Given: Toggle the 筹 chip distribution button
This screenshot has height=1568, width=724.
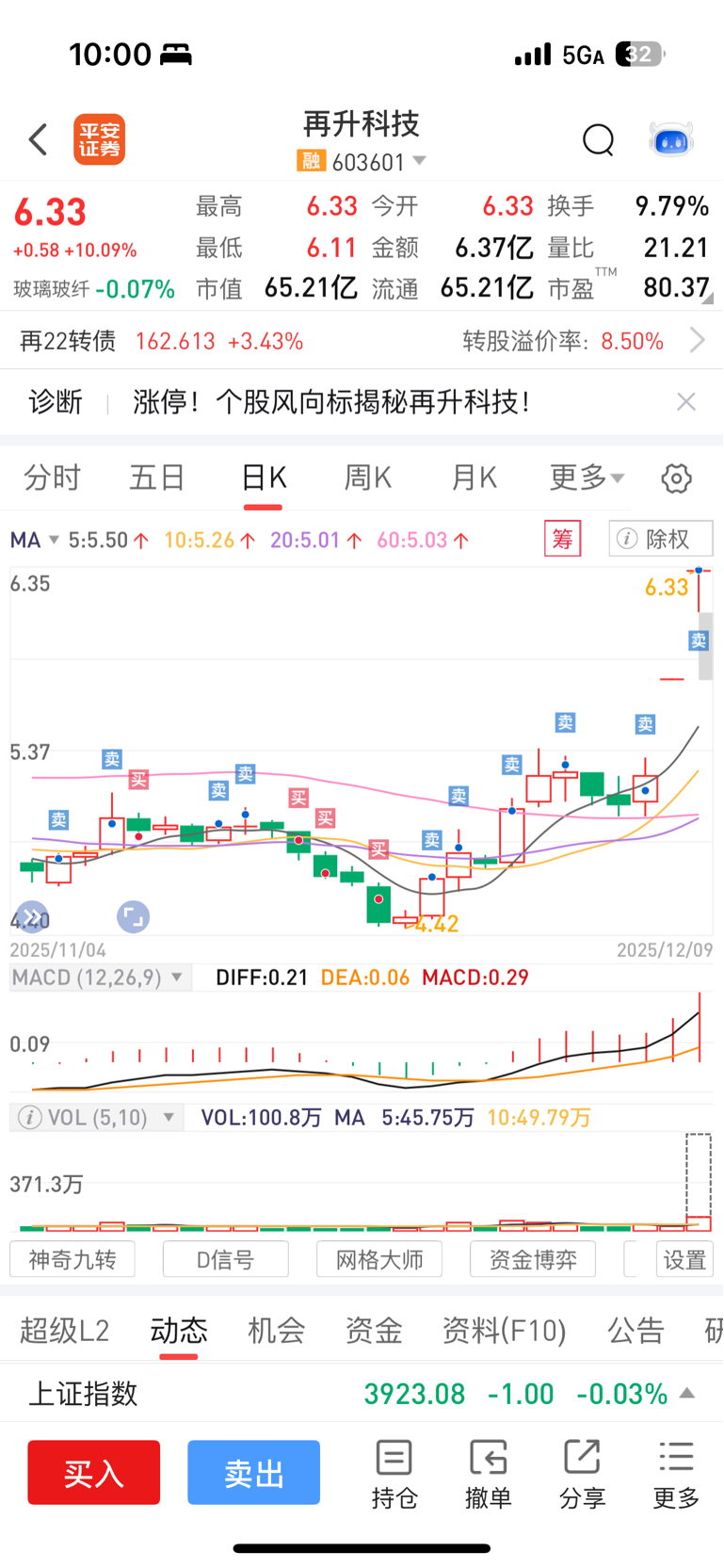Looking at the screenshot, I should [x=562, y=539].
